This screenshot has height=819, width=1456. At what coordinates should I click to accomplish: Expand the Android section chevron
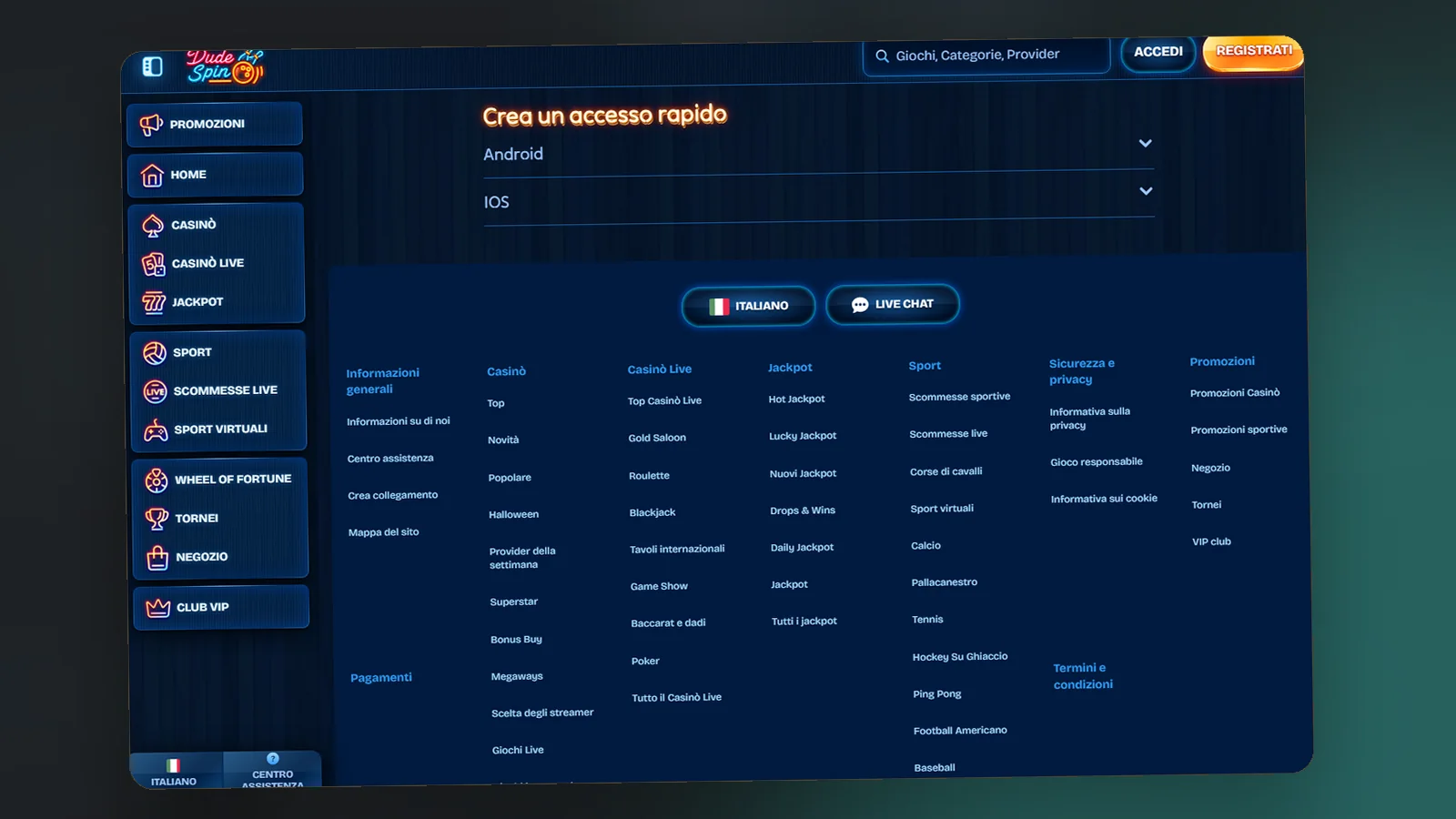coord(1146,143)
